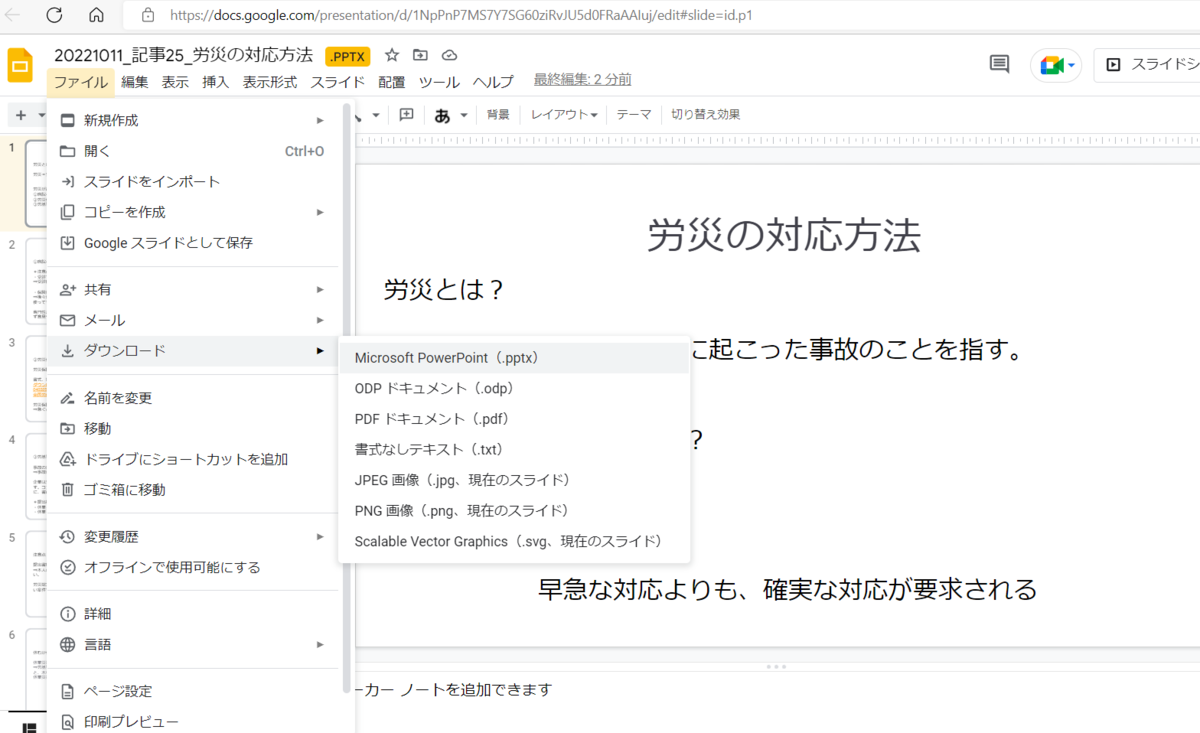
Task: Open the 表示形式 menu
Action: [270, 82]
